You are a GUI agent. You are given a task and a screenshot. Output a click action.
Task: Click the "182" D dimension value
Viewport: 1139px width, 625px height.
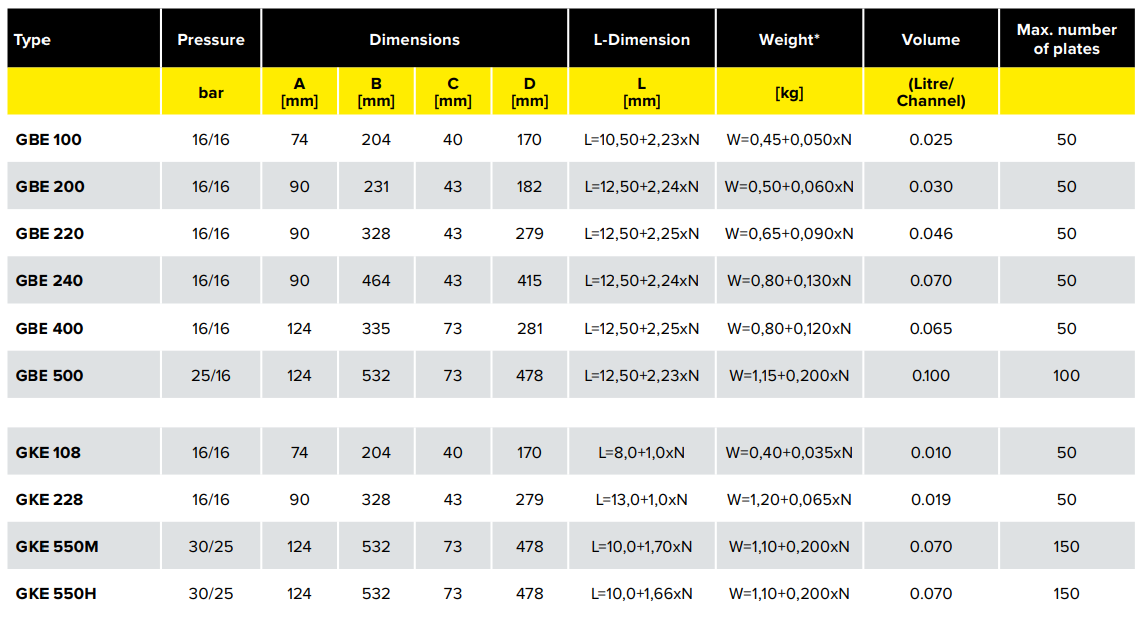(x=530, y=187)
